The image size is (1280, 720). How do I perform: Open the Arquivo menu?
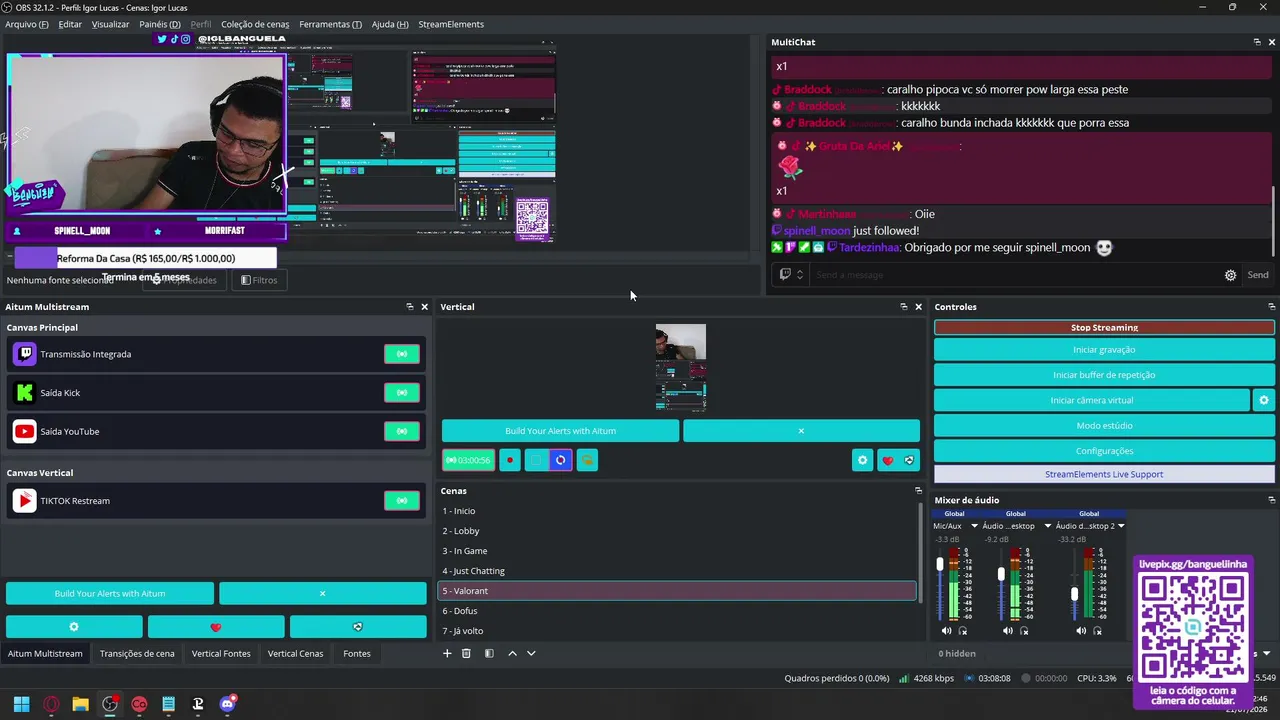click(x=27, y=24)
